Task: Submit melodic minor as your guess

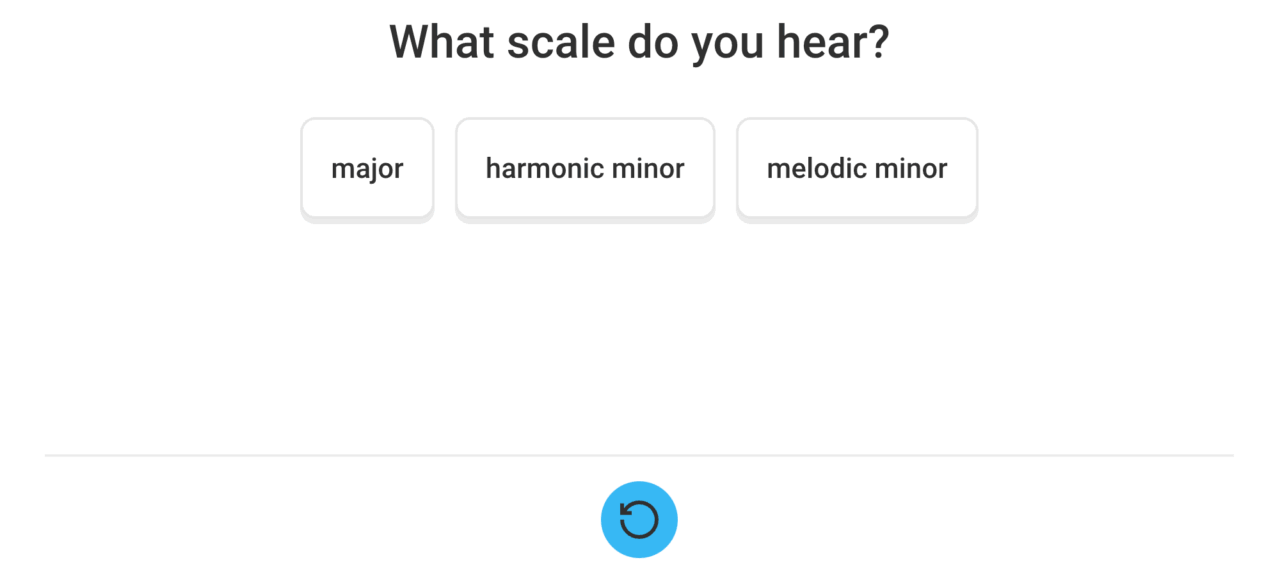Action: pos(857,168)
